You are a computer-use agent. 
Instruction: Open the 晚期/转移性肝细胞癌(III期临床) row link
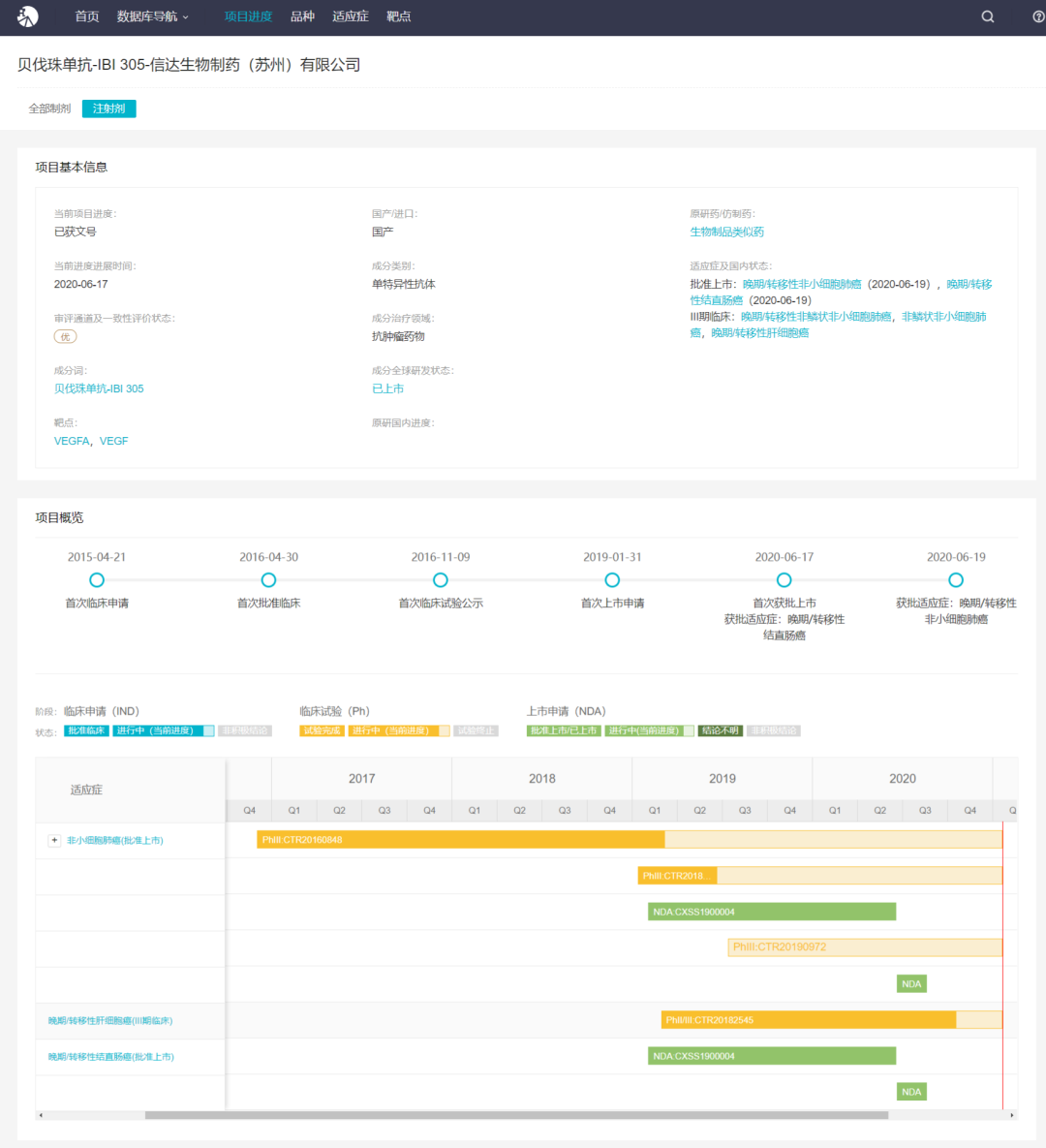pos(110,1021)
